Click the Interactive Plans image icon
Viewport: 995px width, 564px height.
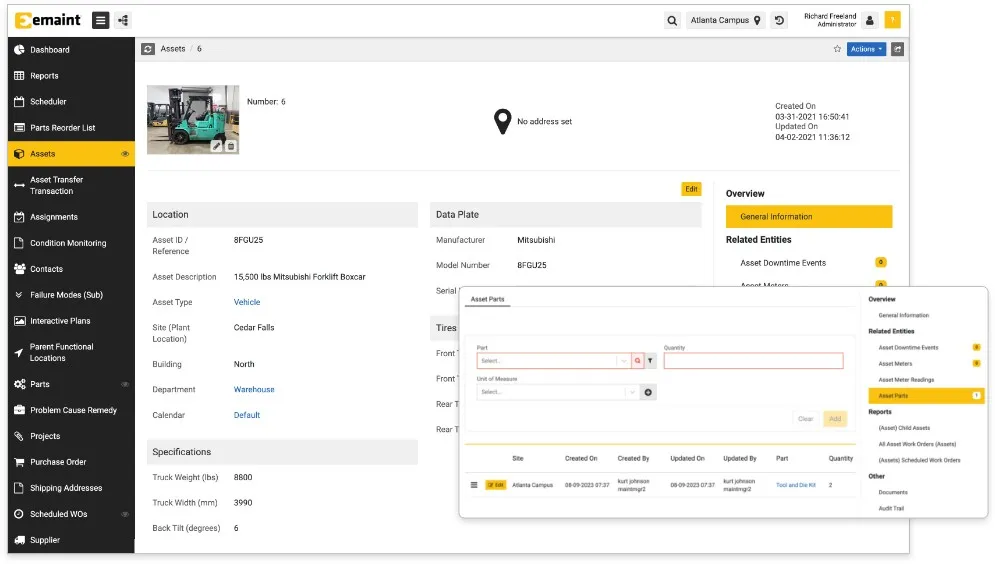click(20, 321)
